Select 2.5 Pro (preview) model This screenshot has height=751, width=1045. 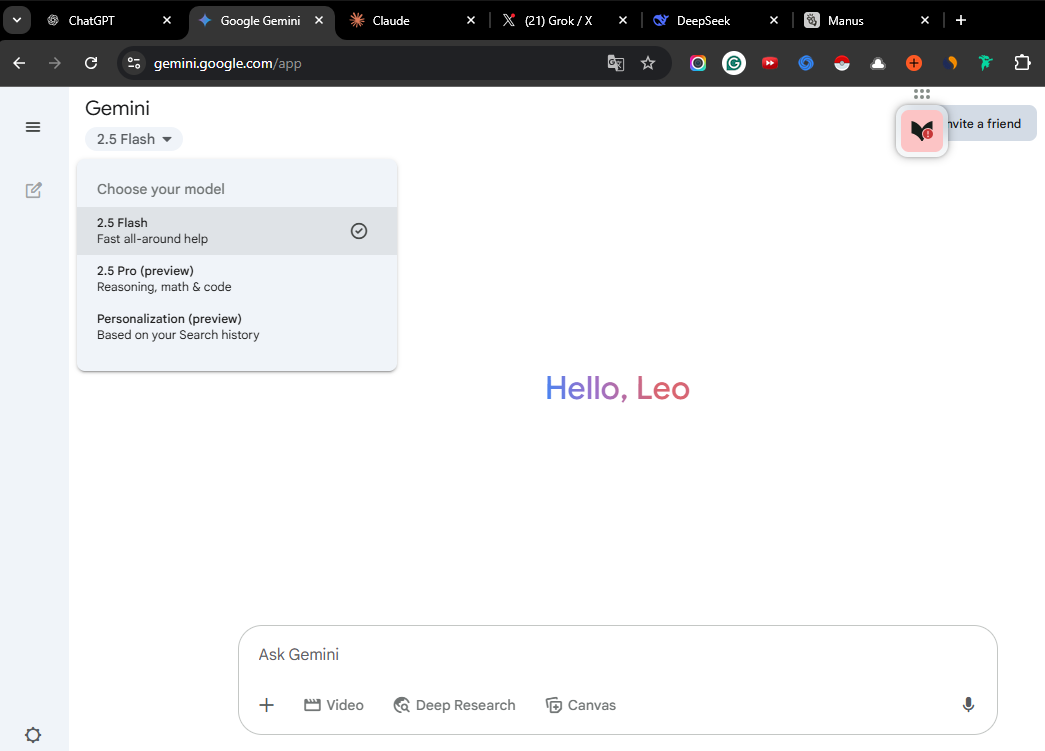[237, 279]
